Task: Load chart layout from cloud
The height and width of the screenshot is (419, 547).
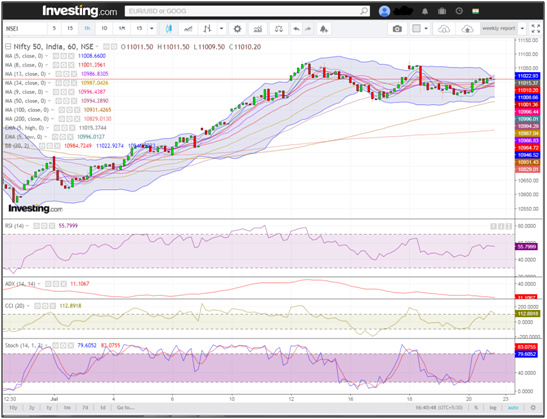Action: pos(444,29)
